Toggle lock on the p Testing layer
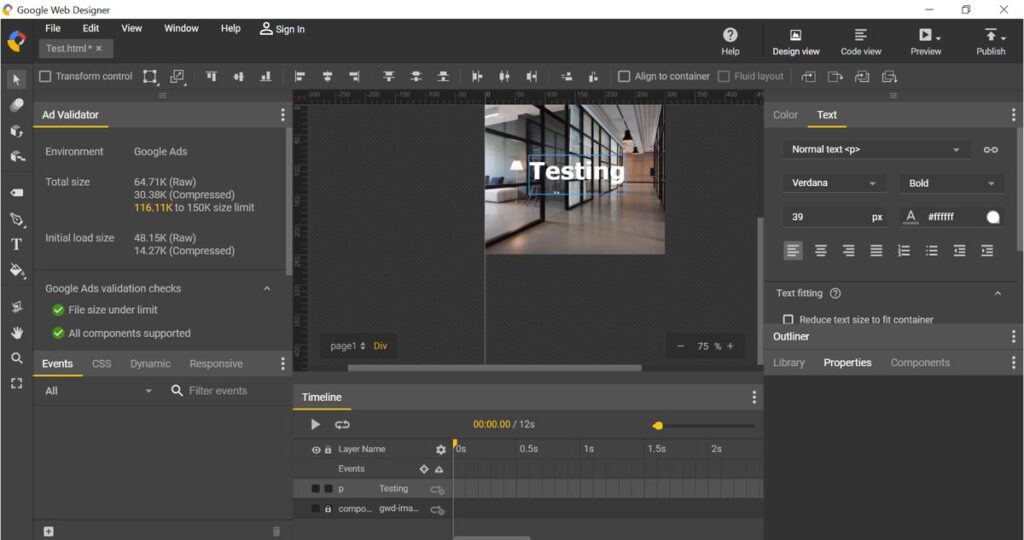 328,488
